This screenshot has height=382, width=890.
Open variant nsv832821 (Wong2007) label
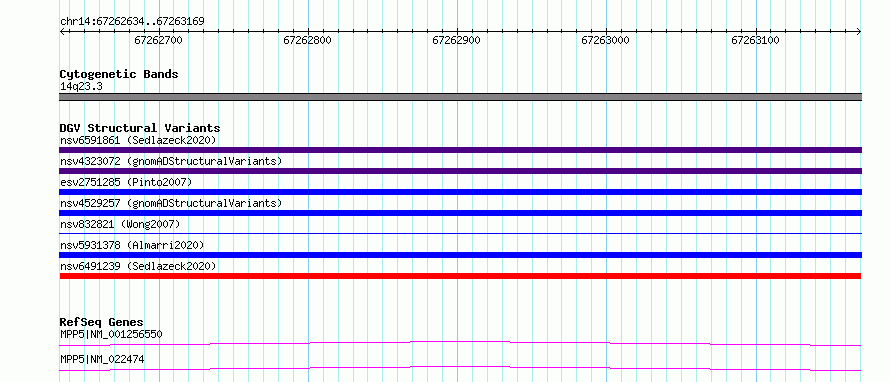(120, 224)
